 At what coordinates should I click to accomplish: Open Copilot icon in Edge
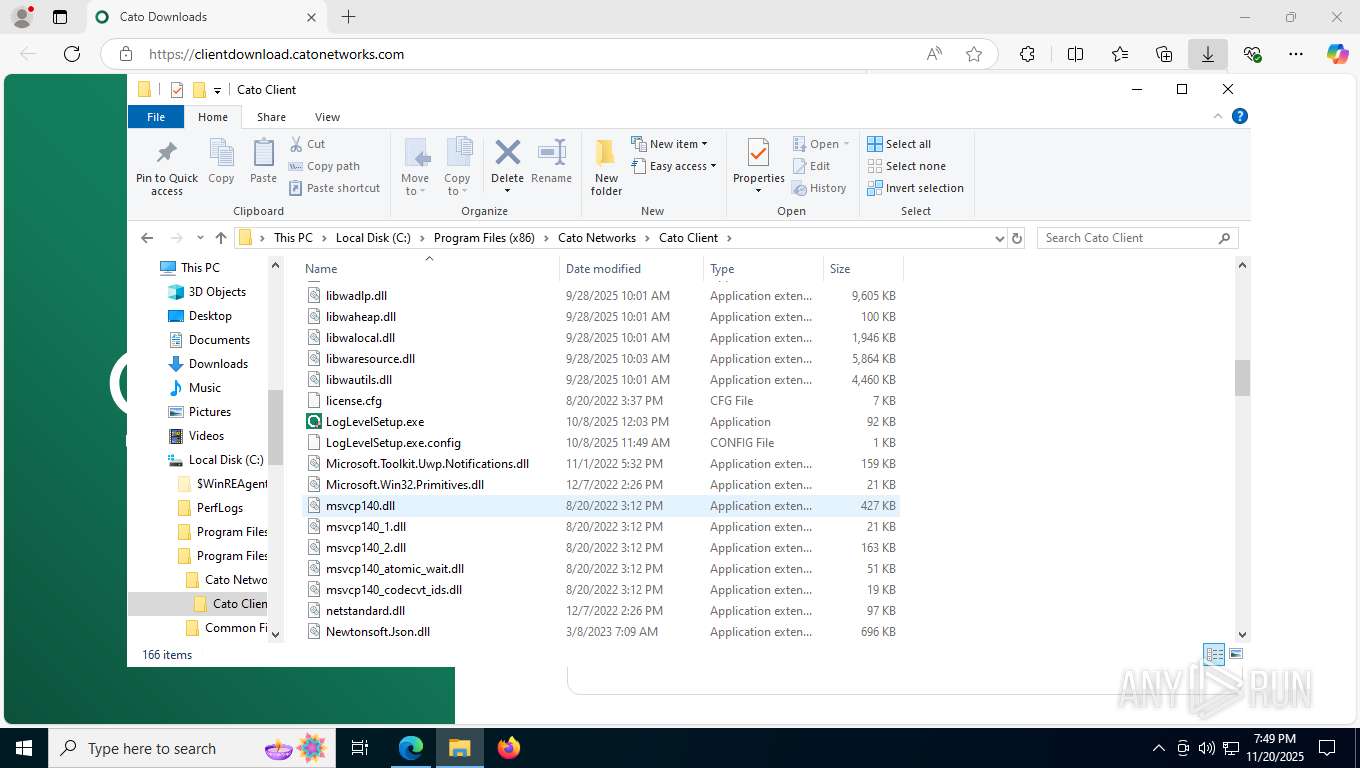pos(1337,54)
